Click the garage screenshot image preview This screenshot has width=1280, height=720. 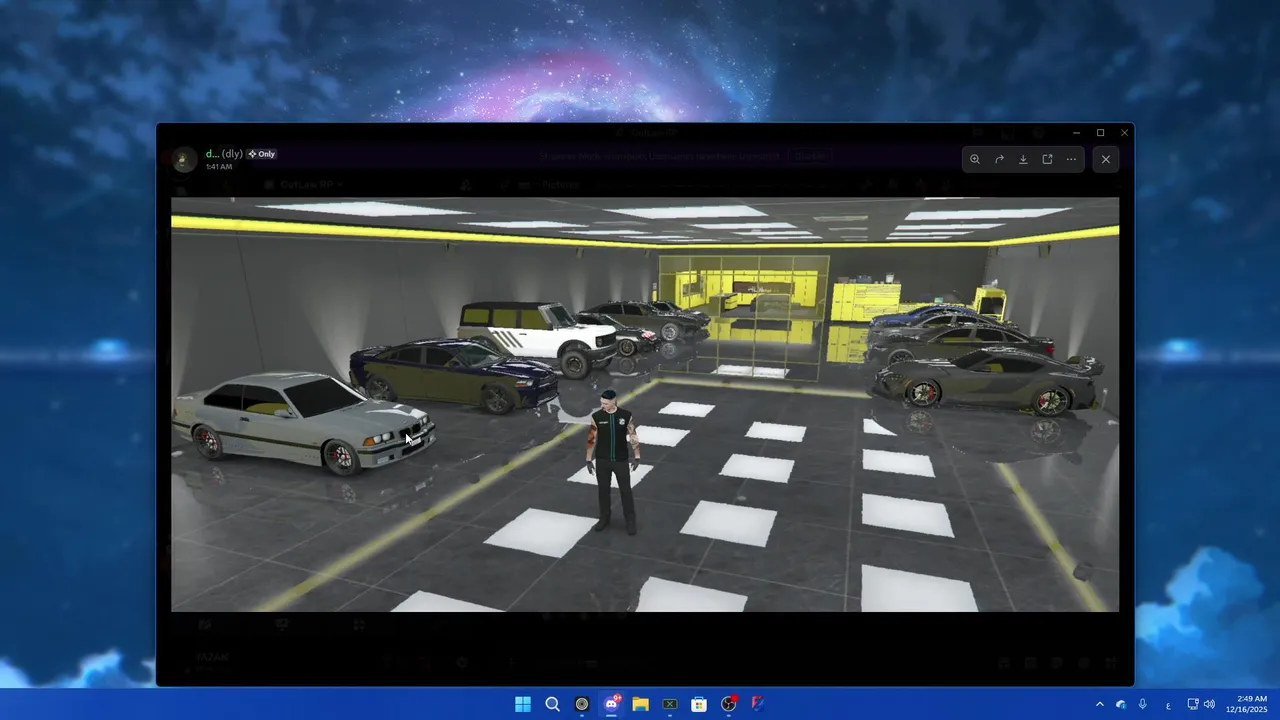coord(645,404)
